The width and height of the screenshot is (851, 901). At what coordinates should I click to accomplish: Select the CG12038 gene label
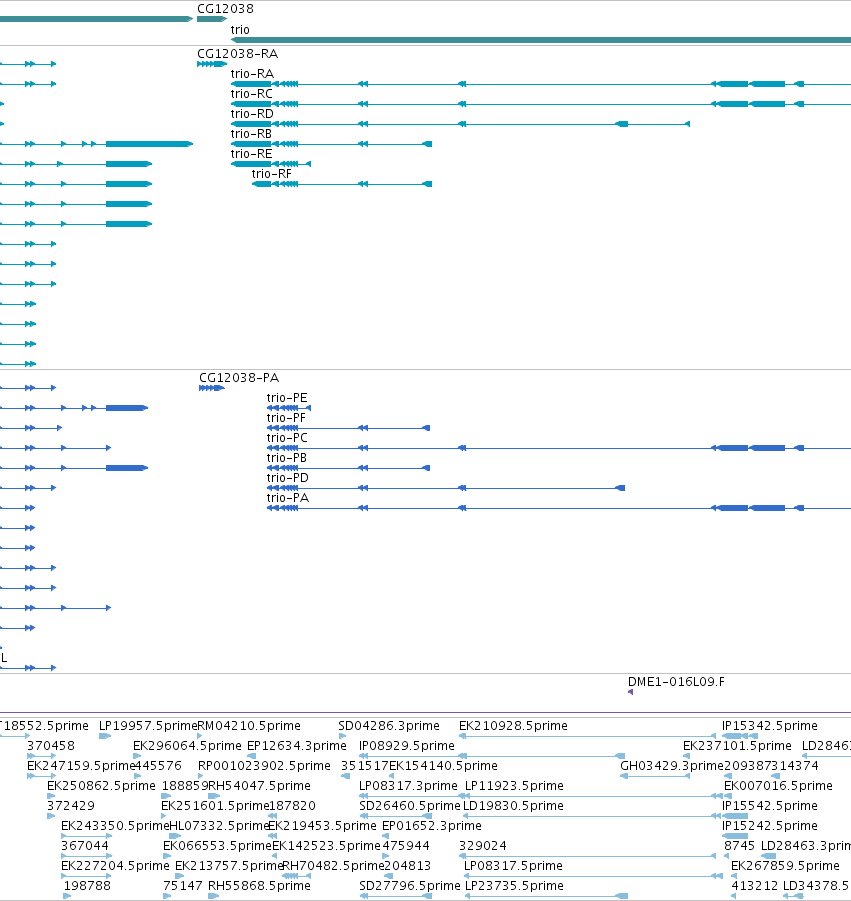(225, 9)
